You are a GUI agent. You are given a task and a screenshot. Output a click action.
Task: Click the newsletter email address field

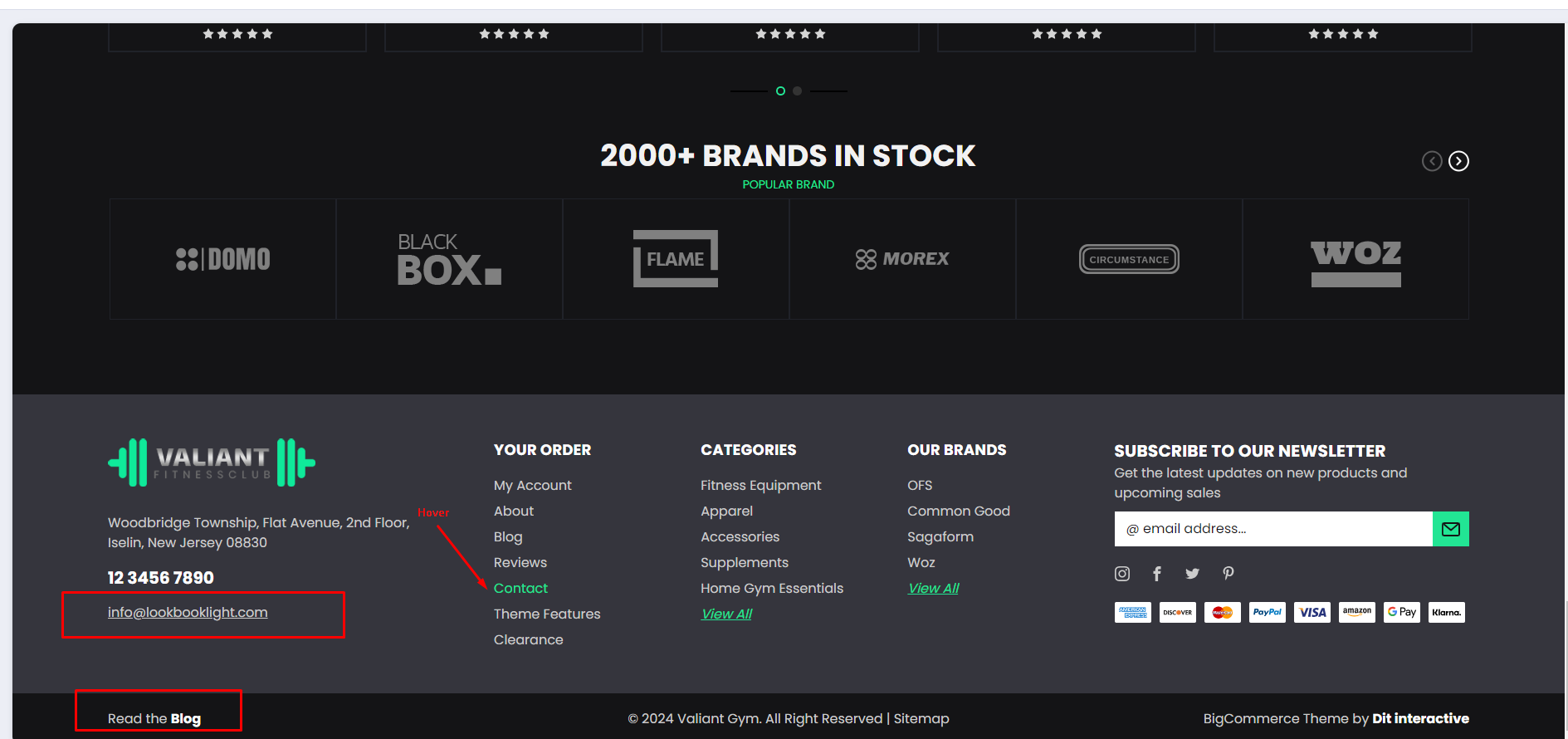[x=1273, y=529]
